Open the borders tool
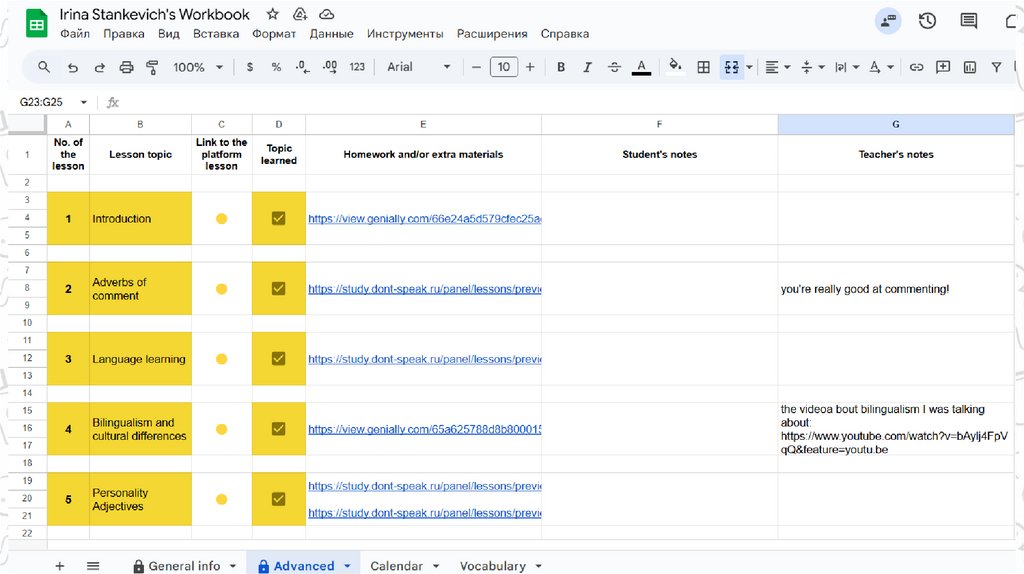The width and height of the screenshot is (1024, 574). click(x=704, y=67)
